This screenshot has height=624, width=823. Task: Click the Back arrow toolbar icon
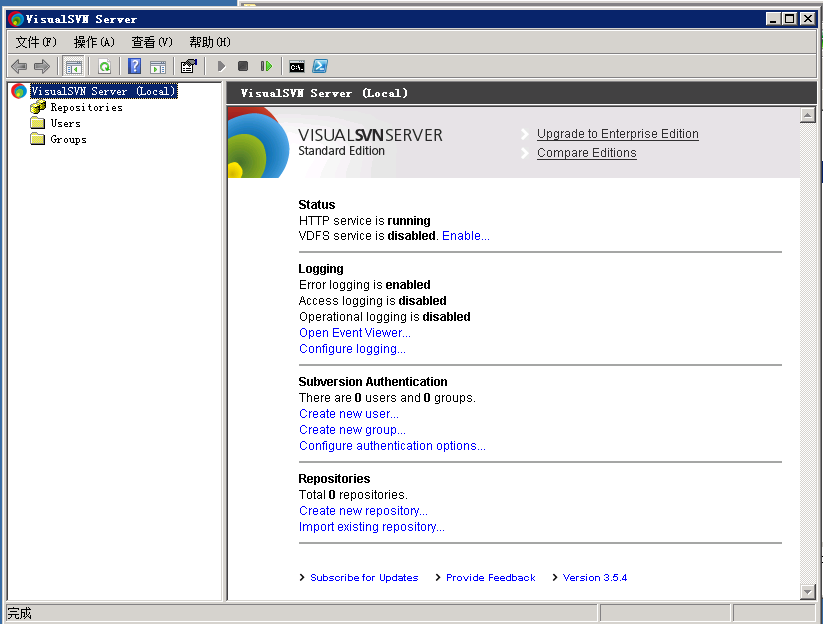(x=18, y=67)
